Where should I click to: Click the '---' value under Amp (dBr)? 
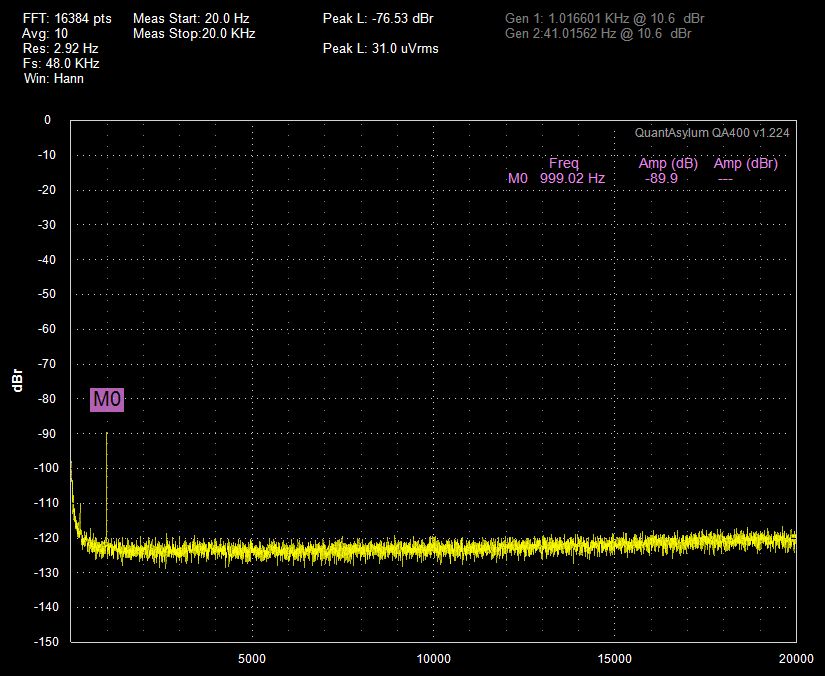[725, 179]
